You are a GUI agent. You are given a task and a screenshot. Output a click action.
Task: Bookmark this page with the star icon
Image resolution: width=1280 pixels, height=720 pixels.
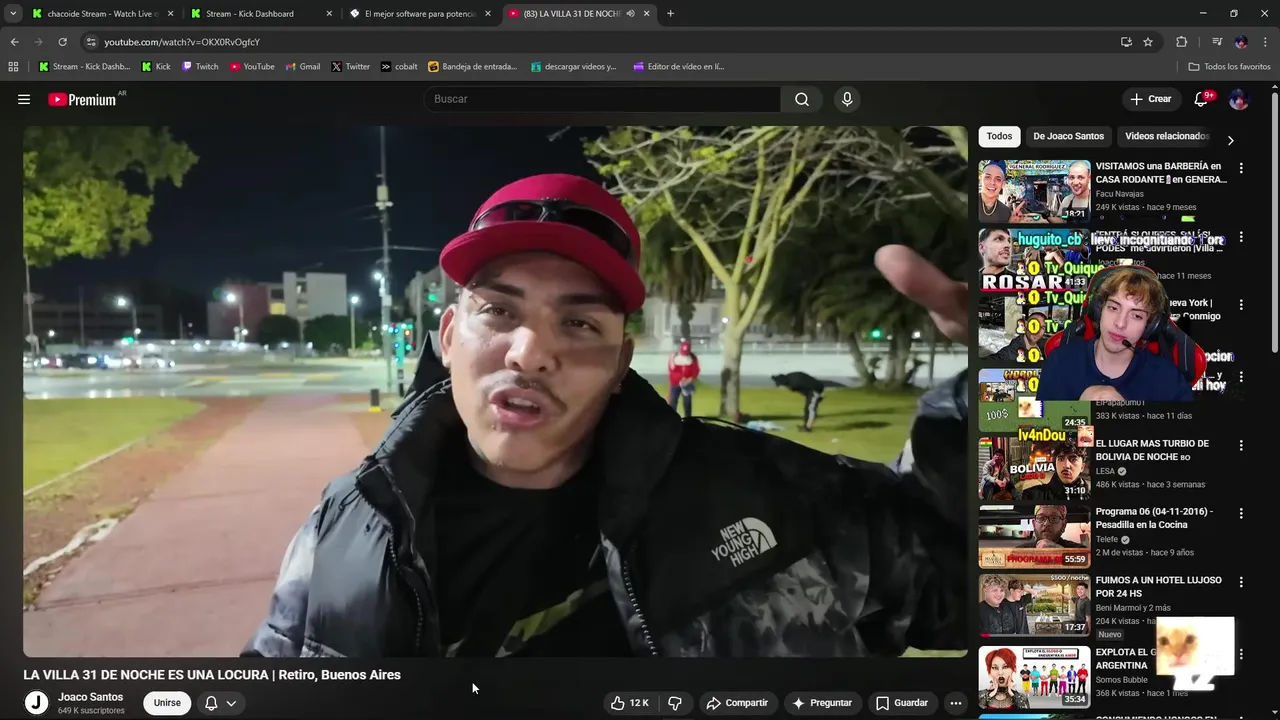pyautogui.click(x=1148, y=42)
